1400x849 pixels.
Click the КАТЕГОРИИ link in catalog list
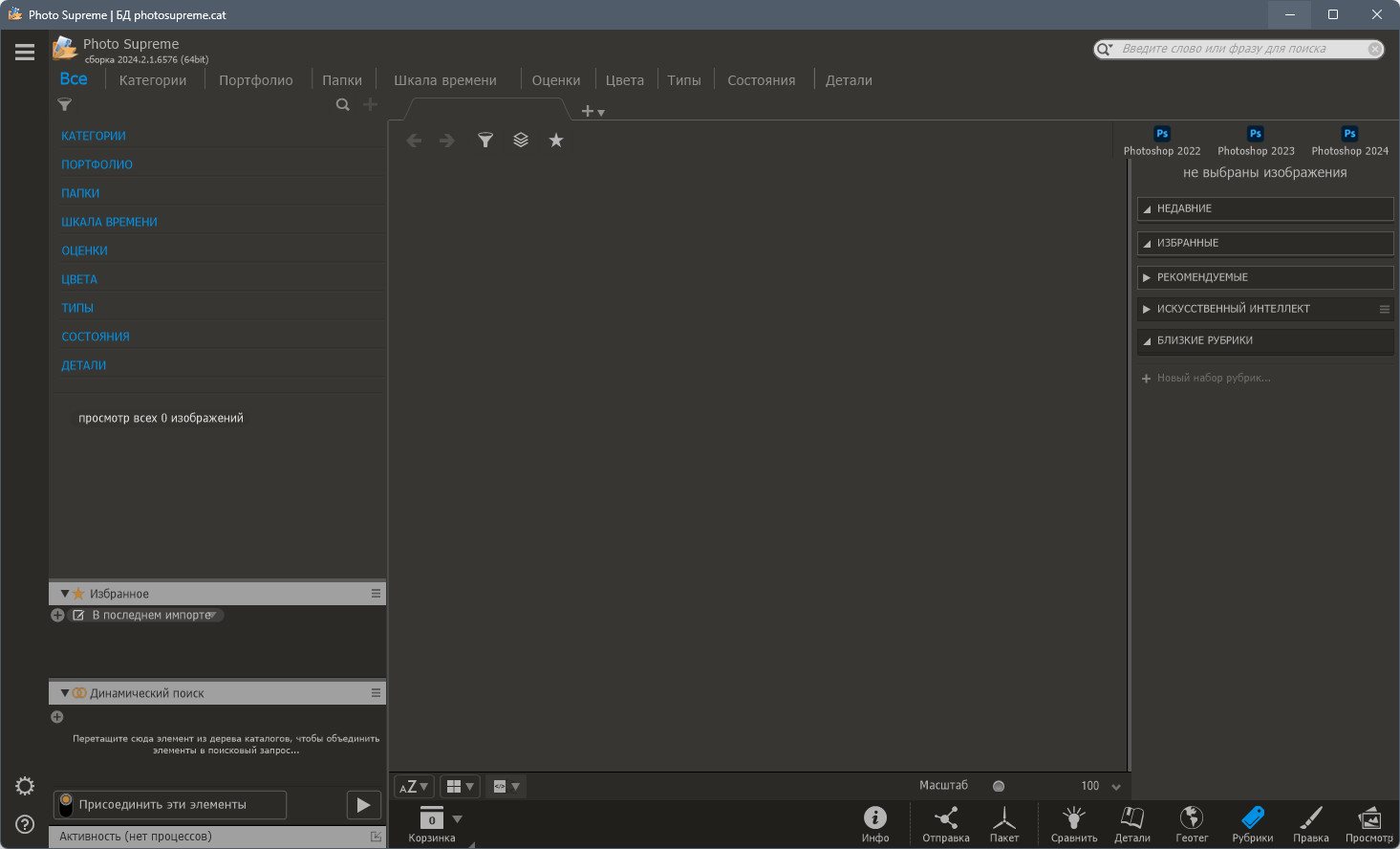94,136
